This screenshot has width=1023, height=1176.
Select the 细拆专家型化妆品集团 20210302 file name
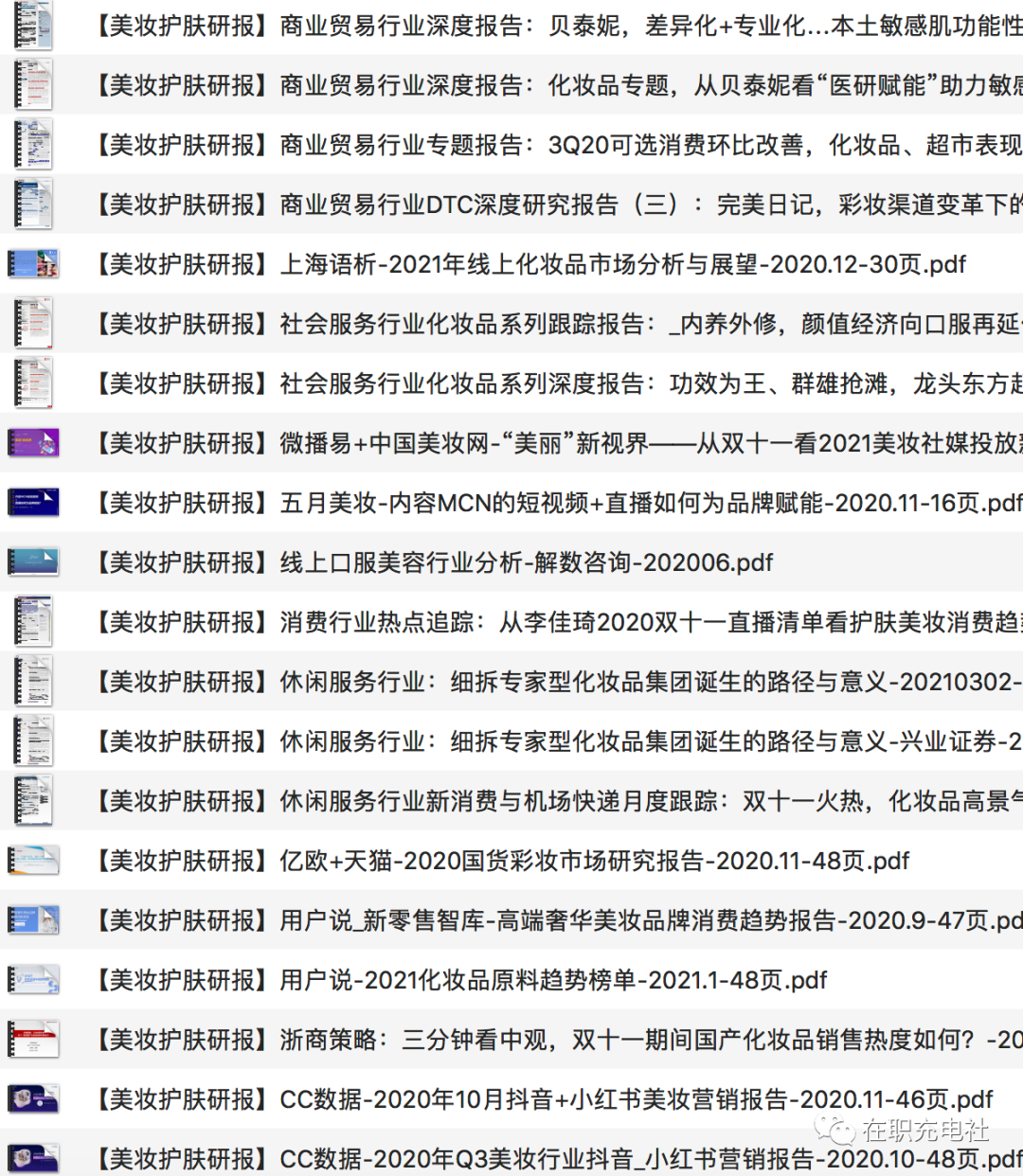[559, 682]
